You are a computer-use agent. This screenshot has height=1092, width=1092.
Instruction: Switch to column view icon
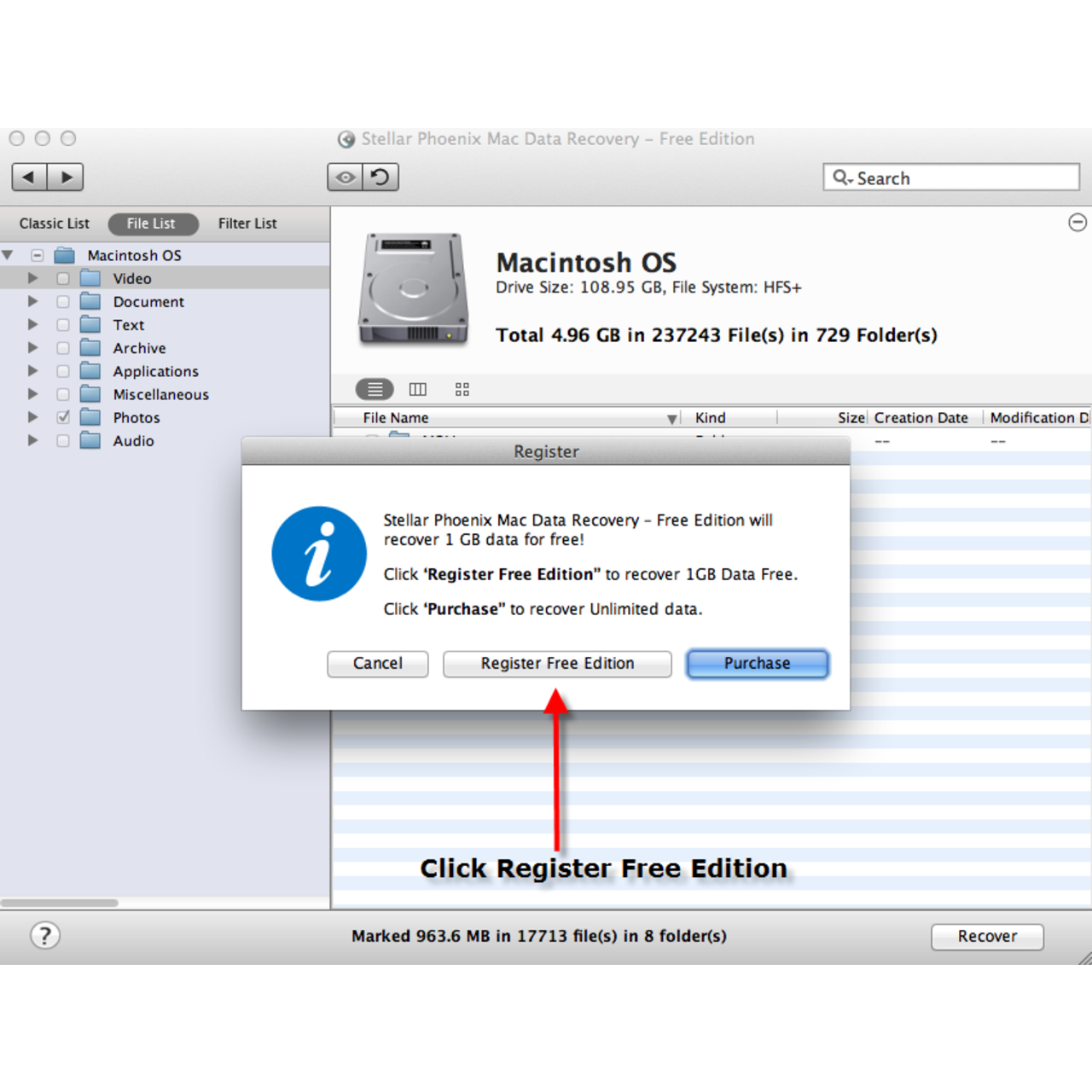[x=418, y=389]
